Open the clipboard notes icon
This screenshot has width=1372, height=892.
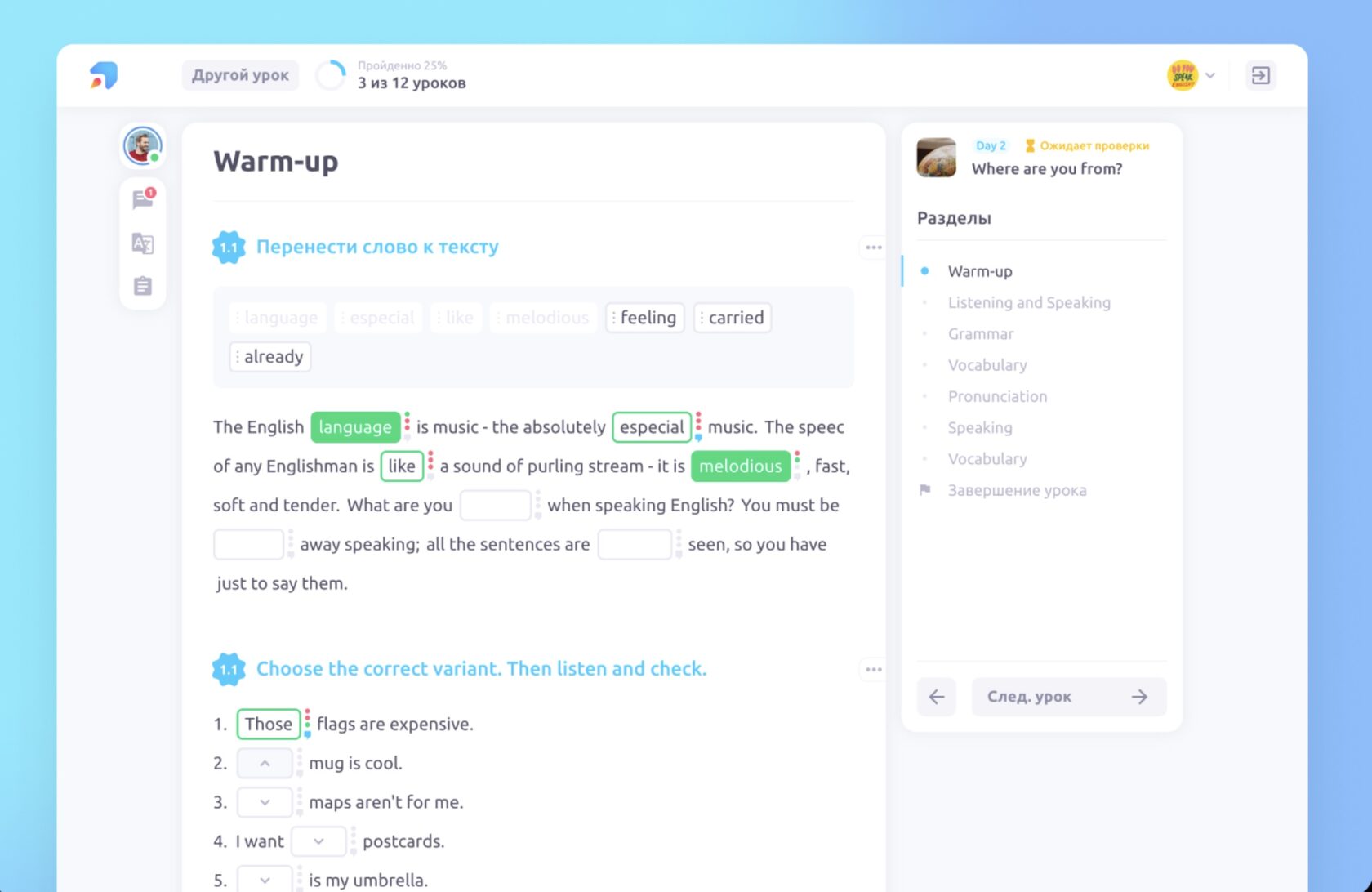(143, 286)
